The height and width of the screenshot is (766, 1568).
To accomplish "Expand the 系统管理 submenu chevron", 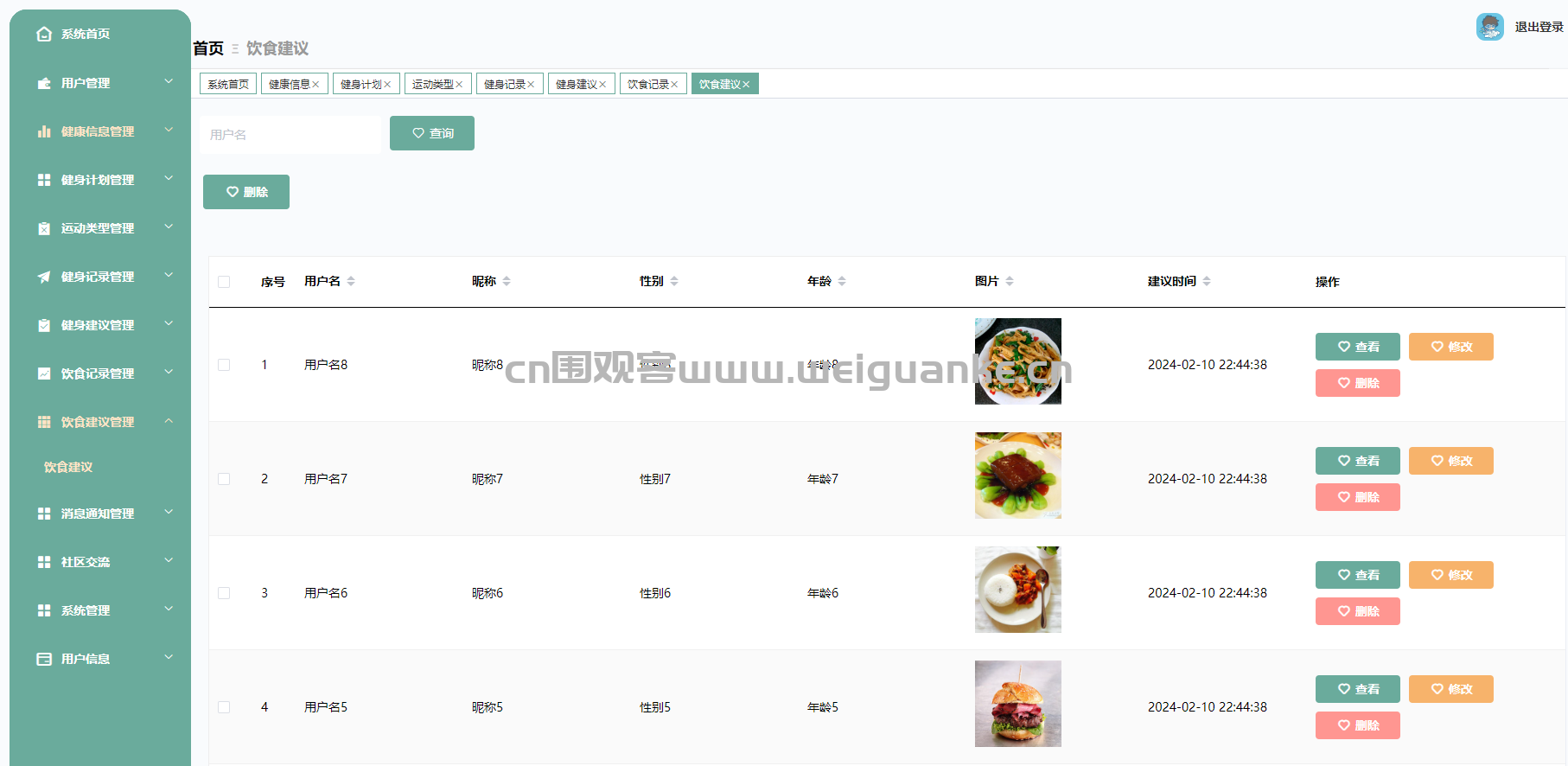I will [169, 610].
